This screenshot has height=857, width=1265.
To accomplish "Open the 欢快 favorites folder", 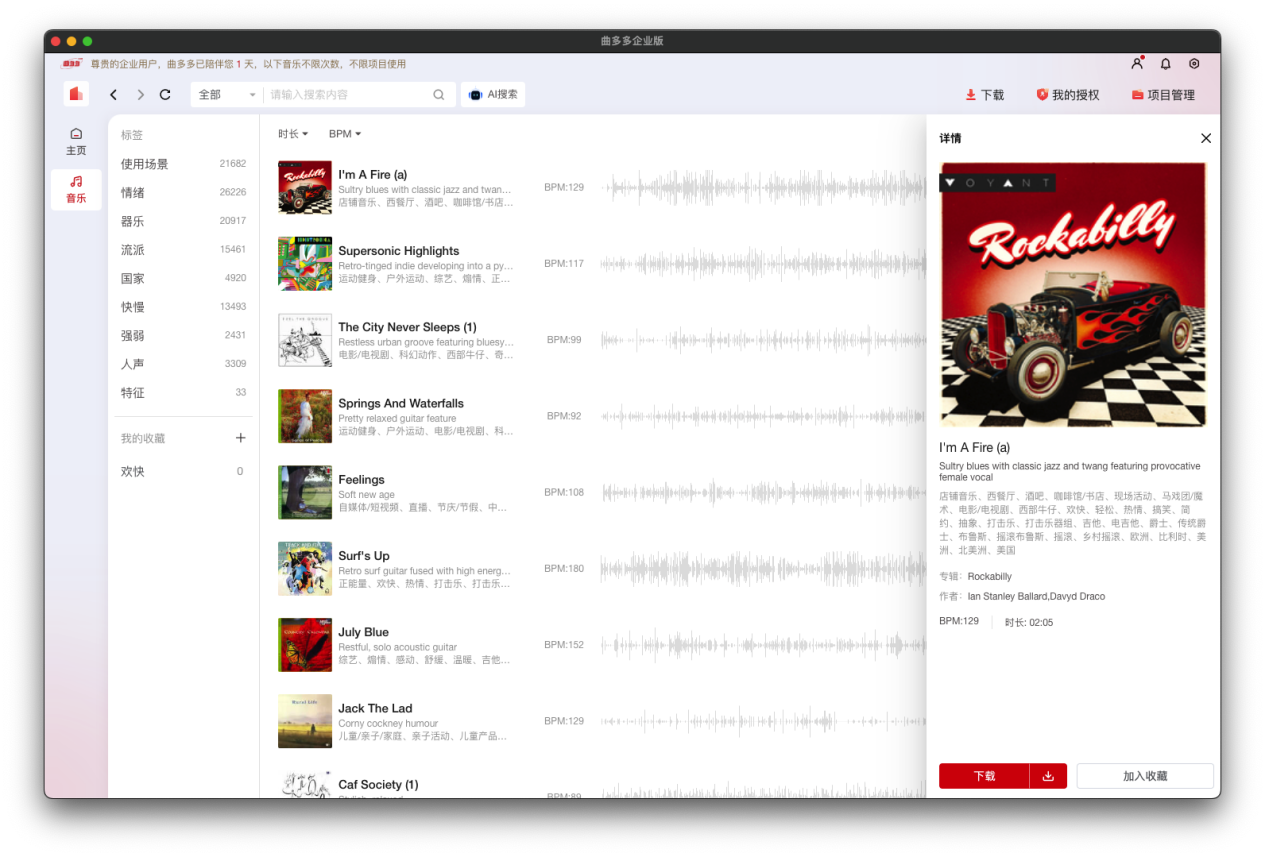I will coord(183,471).
